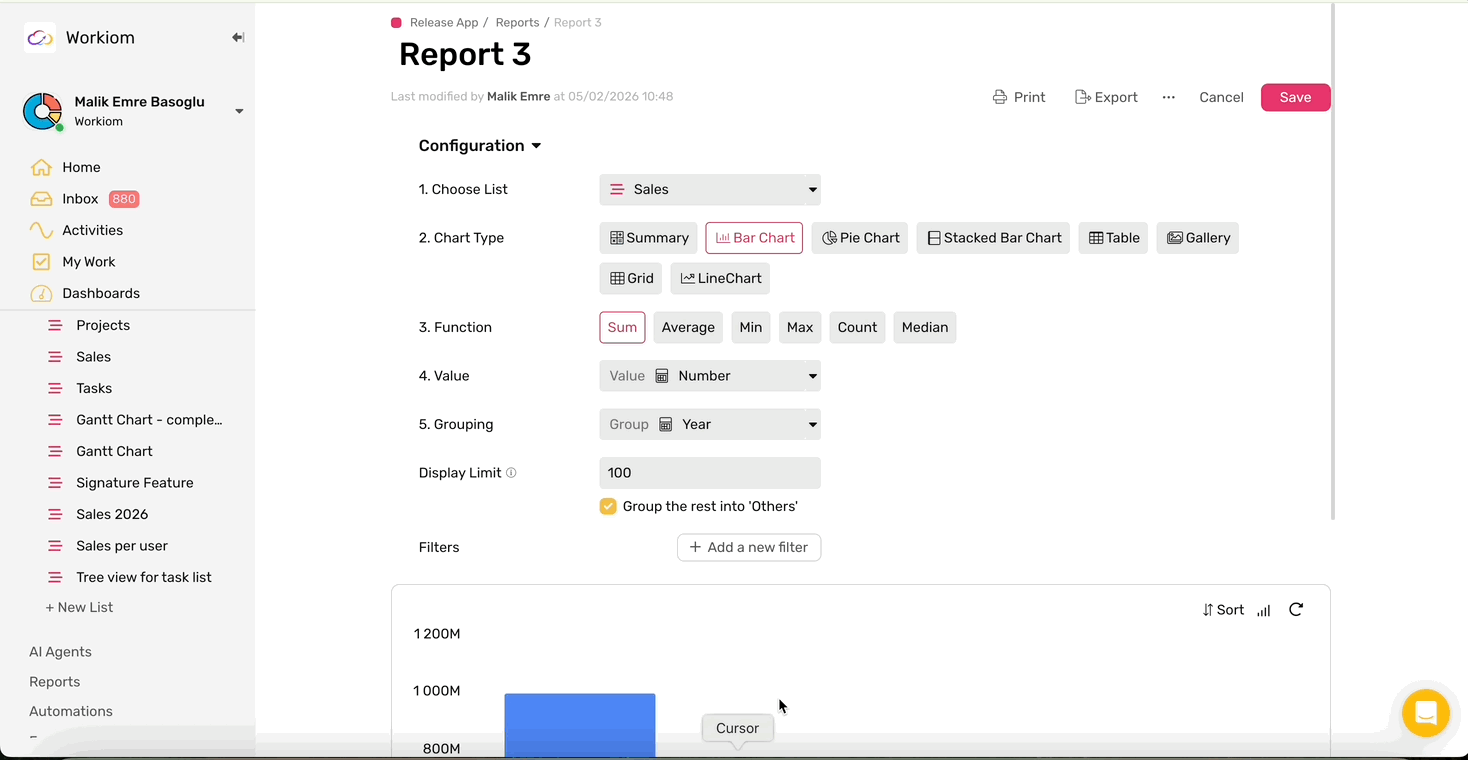
Task: Open Activities in the sidebar
Action: click(x=92, y=230)
